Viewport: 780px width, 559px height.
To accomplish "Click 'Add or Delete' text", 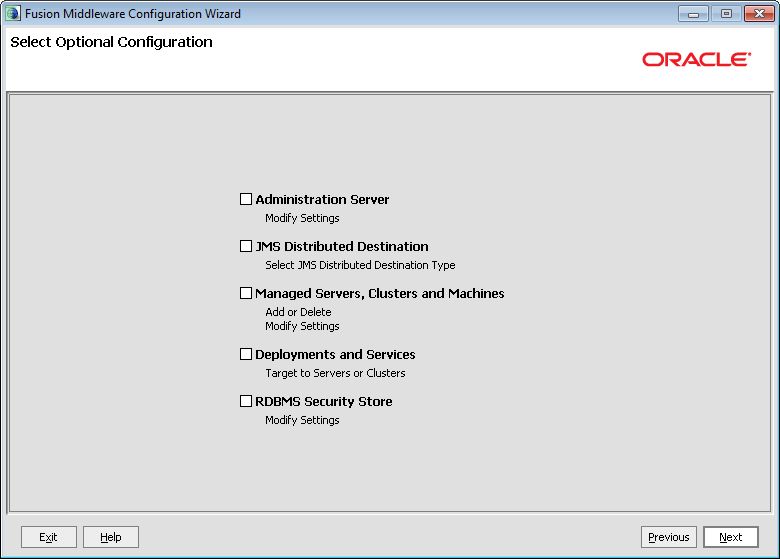I will (298, 312).
